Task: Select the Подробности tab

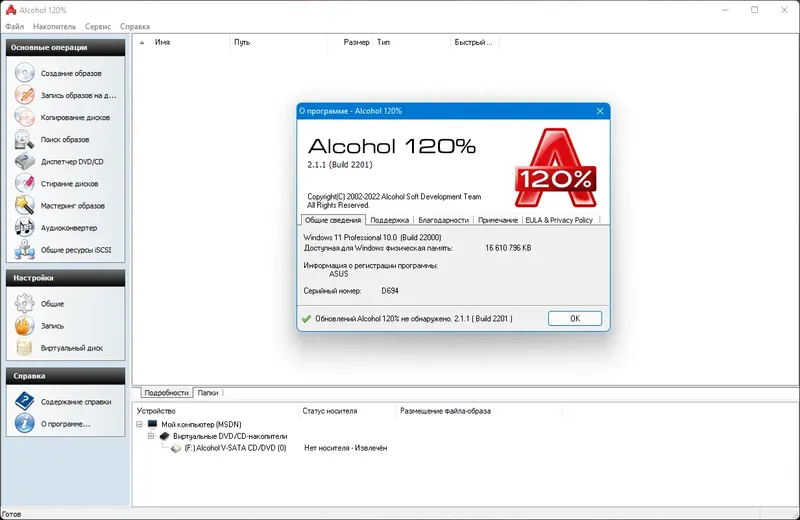Action: pyautogui.click(x=166, y=392)
